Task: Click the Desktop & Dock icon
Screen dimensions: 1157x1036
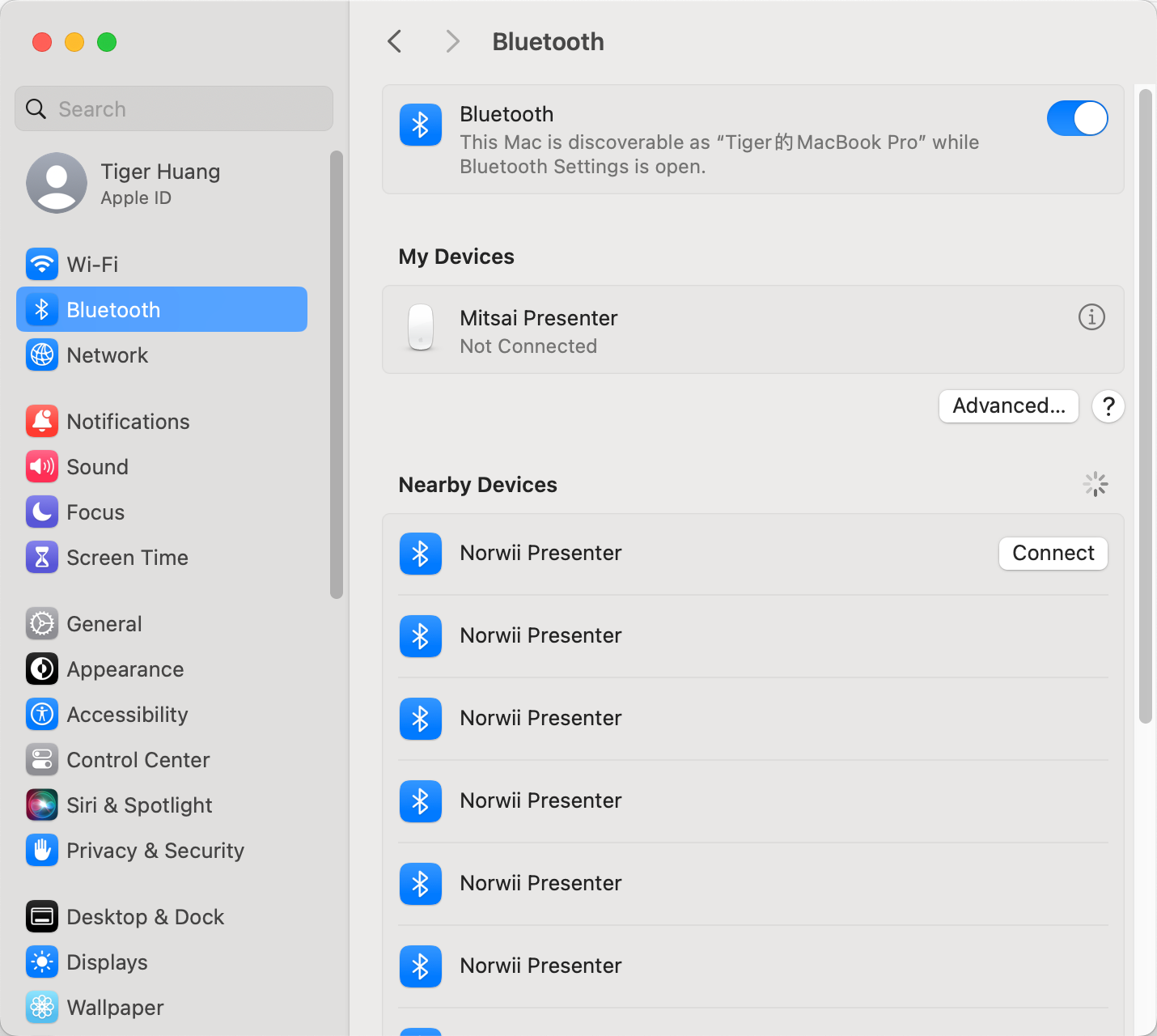Action: pos(42,916)
